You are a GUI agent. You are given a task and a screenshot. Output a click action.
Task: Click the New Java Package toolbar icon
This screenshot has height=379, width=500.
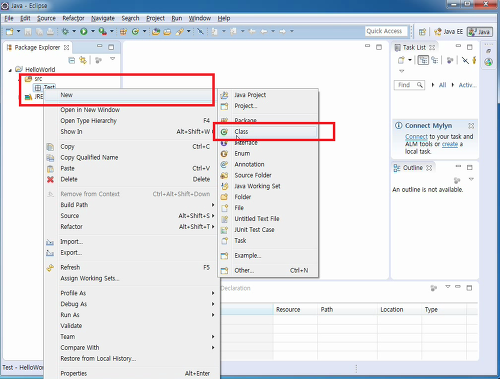tap(124, 32)
